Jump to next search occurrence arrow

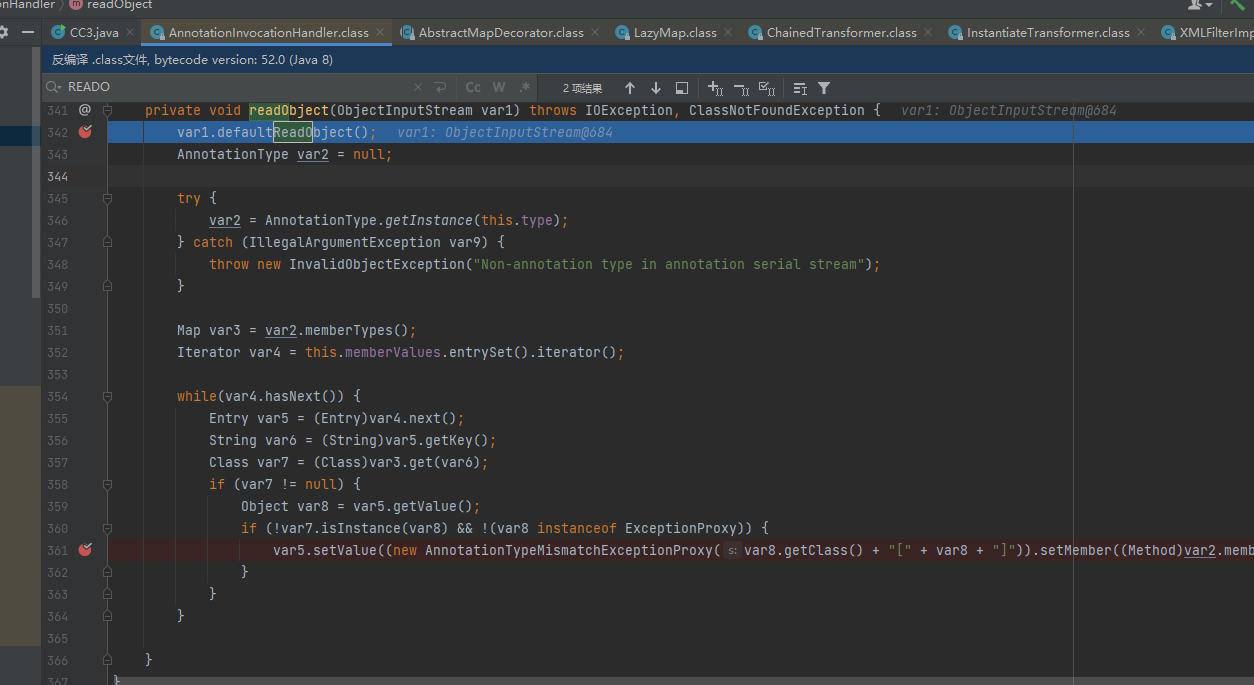pos(655,88)
